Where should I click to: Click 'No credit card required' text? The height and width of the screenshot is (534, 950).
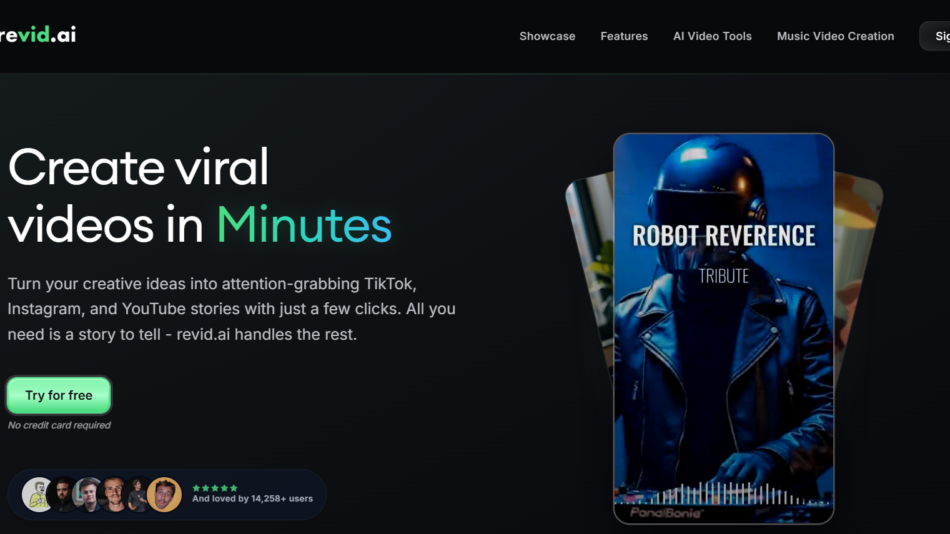pyautogui.click(x=59, y=426)
